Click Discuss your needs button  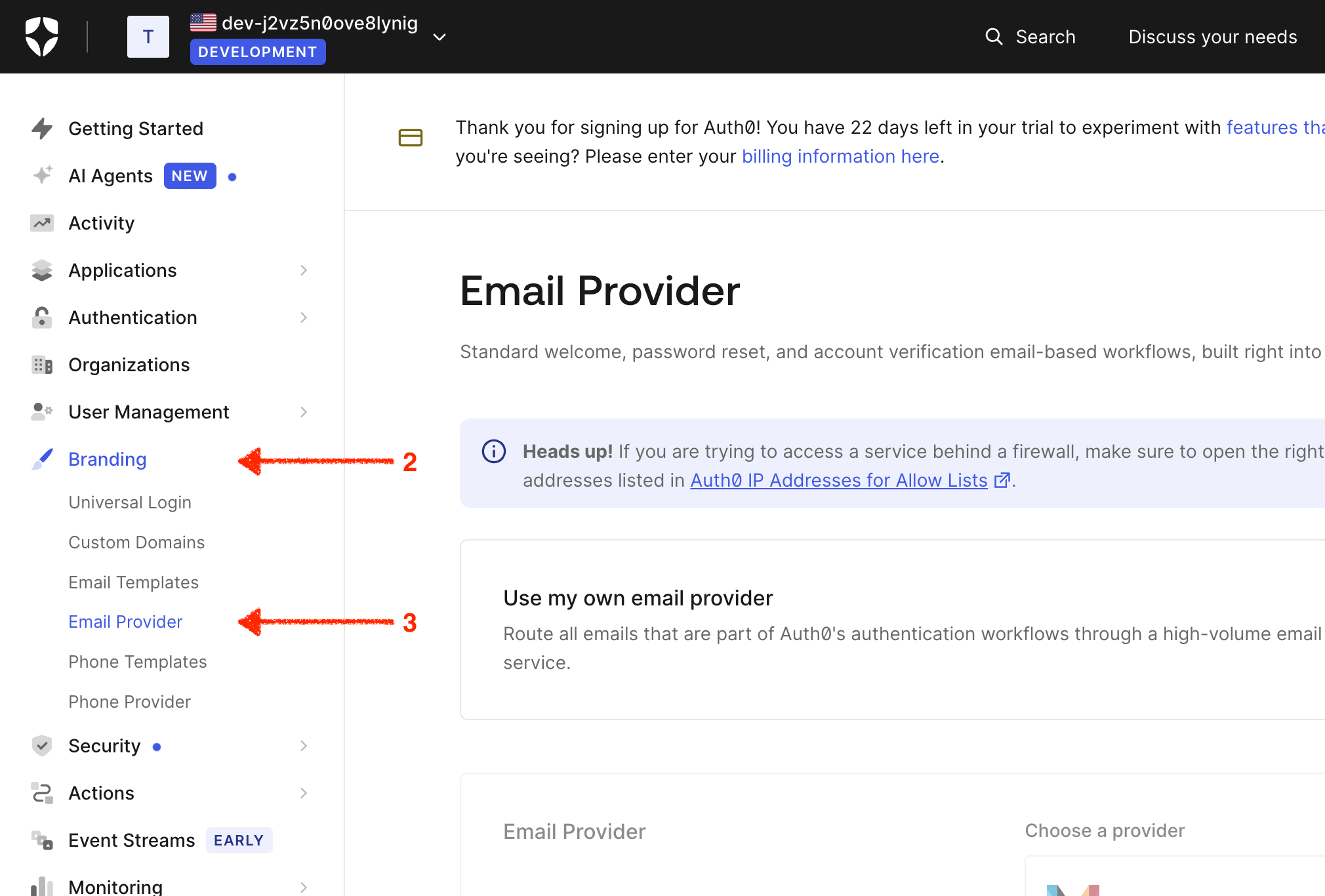(x=1212, y=37)
